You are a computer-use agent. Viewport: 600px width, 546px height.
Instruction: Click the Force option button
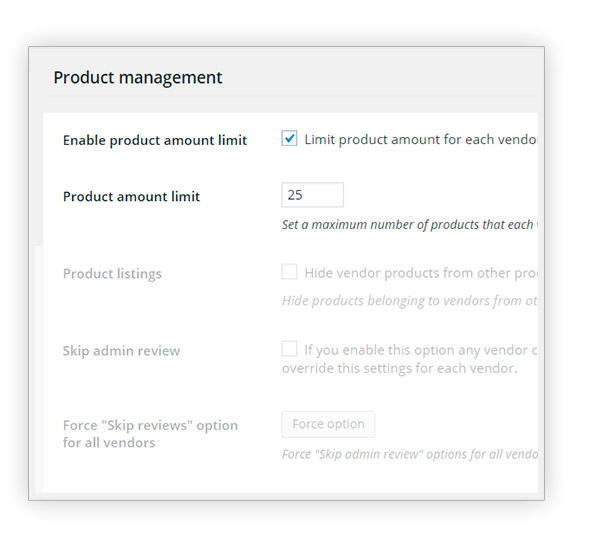[x=328, y=424]
